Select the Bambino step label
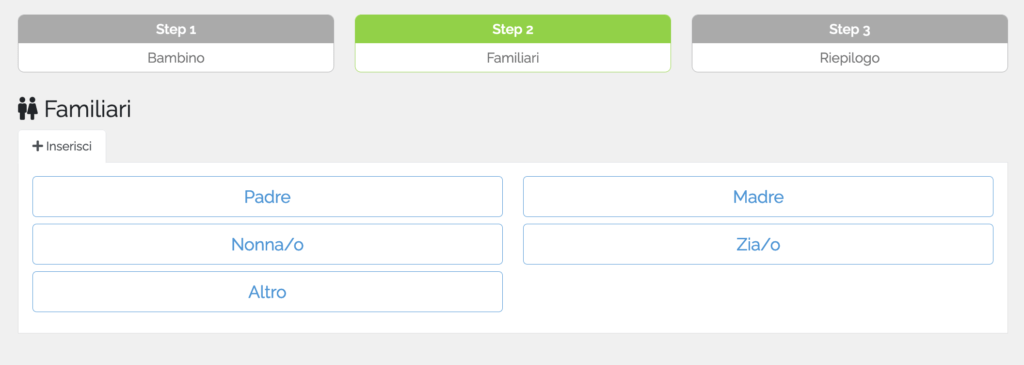 pos(176,57)
